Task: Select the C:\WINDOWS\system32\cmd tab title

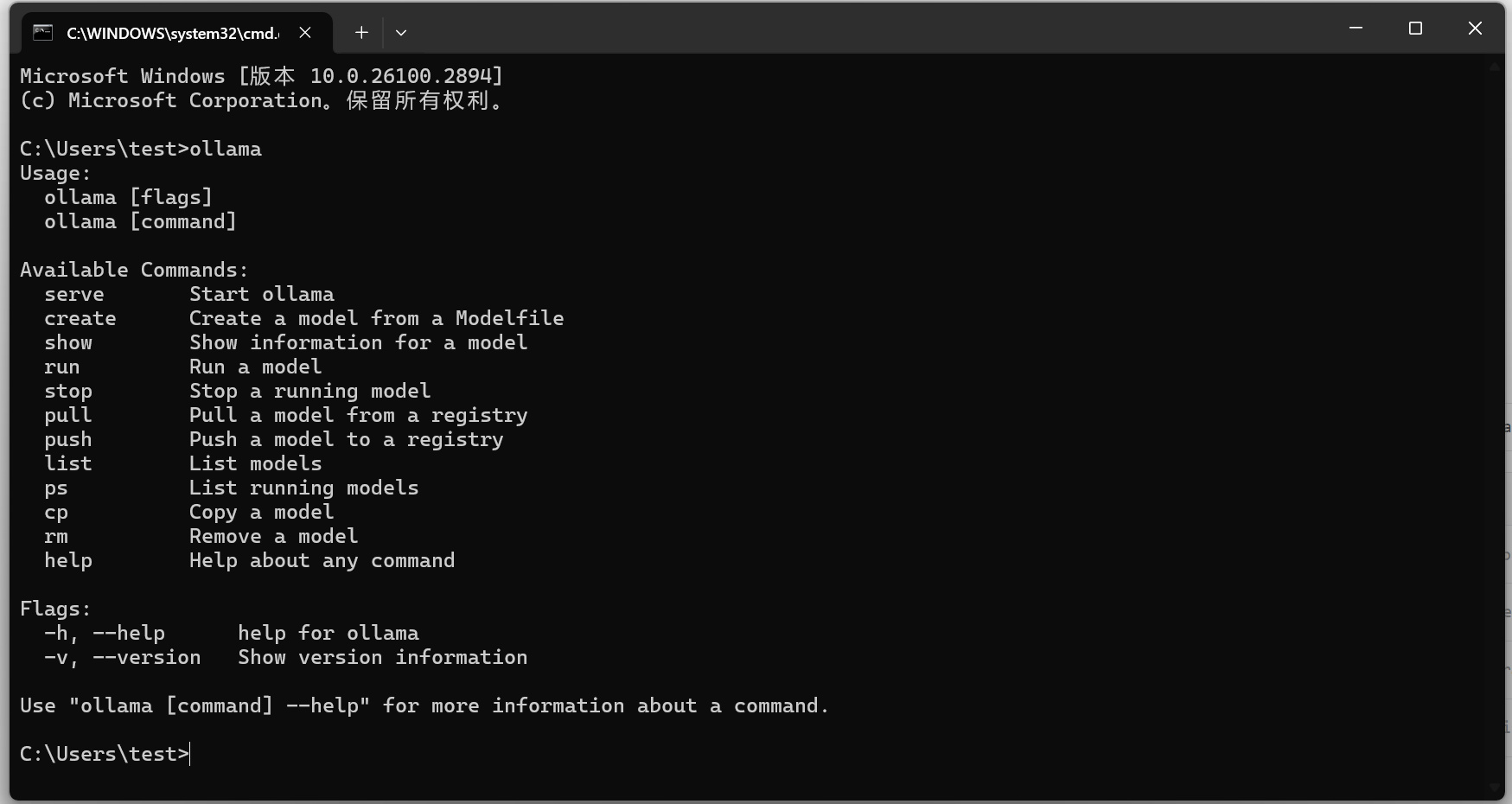Action: pyautogui.click(x=172, y=33)
